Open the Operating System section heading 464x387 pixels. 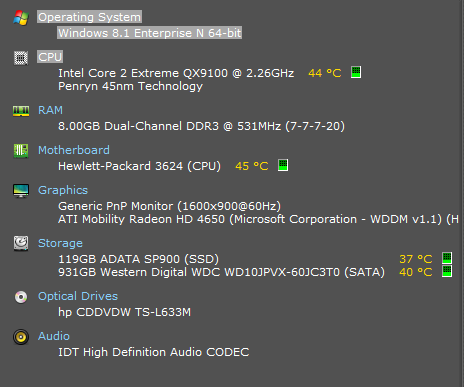pyautogui.click(x=89, y=17)
